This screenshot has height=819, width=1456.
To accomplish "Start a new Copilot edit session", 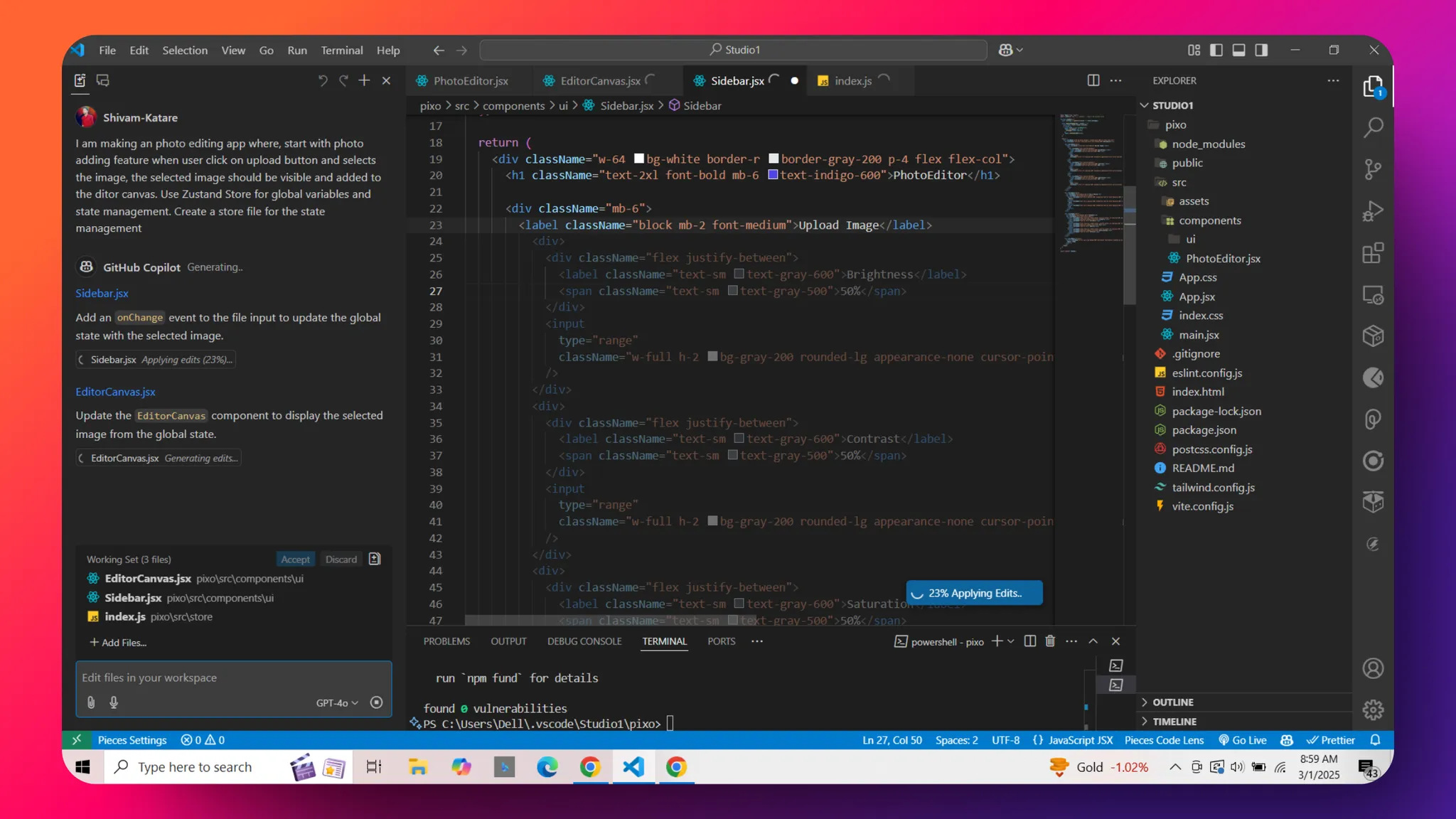I will [364, 80].
